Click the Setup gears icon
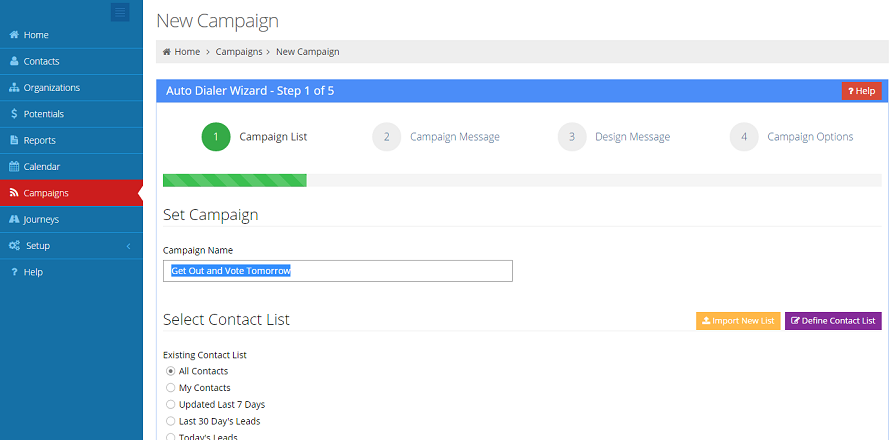 pos(15,245)
